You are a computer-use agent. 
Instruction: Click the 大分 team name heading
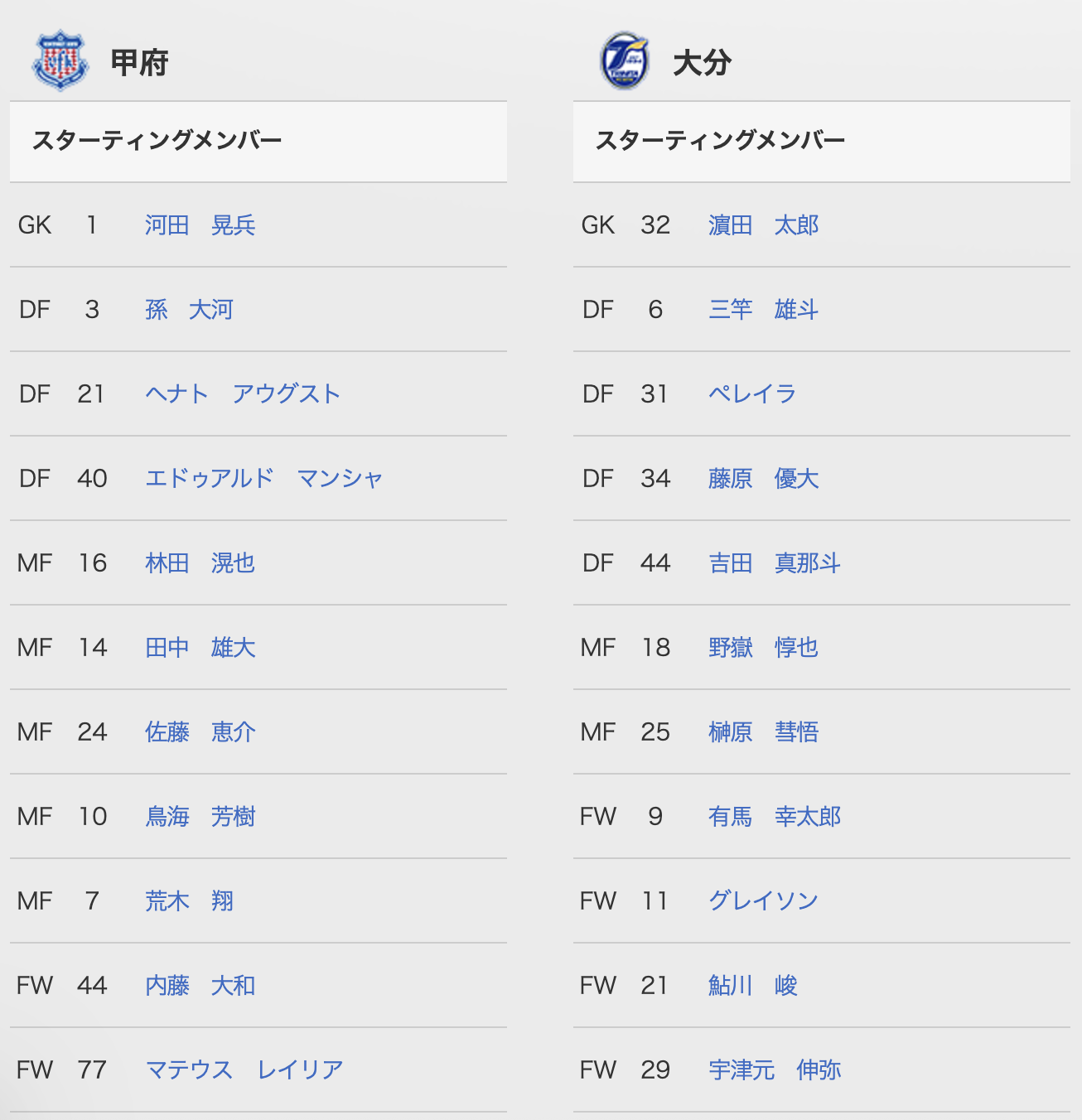coord(702,63)
